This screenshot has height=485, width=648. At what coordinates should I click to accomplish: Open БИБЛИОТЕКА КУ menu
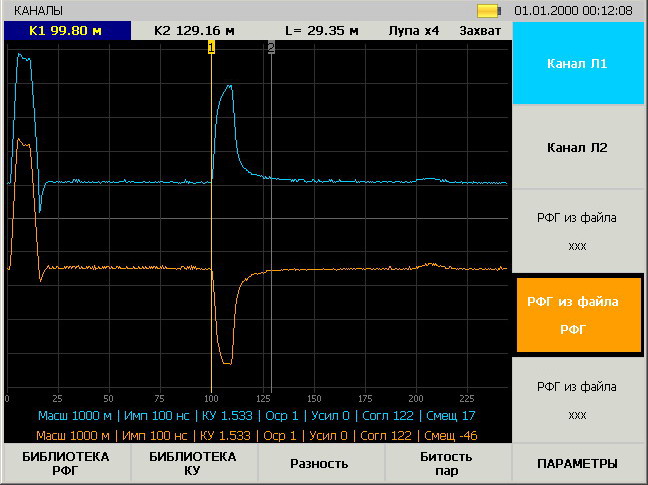point(193,464)
